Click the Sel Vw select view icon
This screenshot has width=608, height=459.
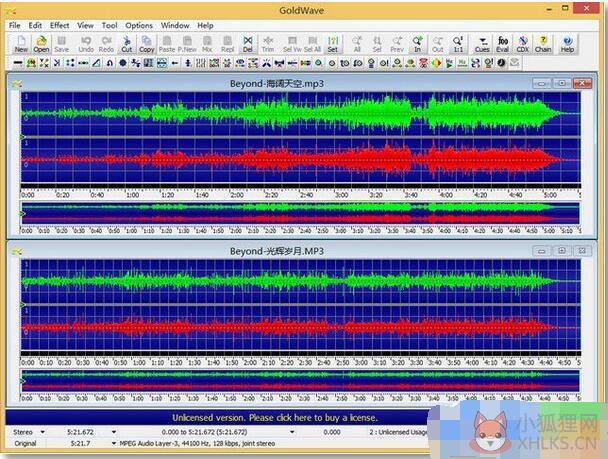(x=292, y=44)
